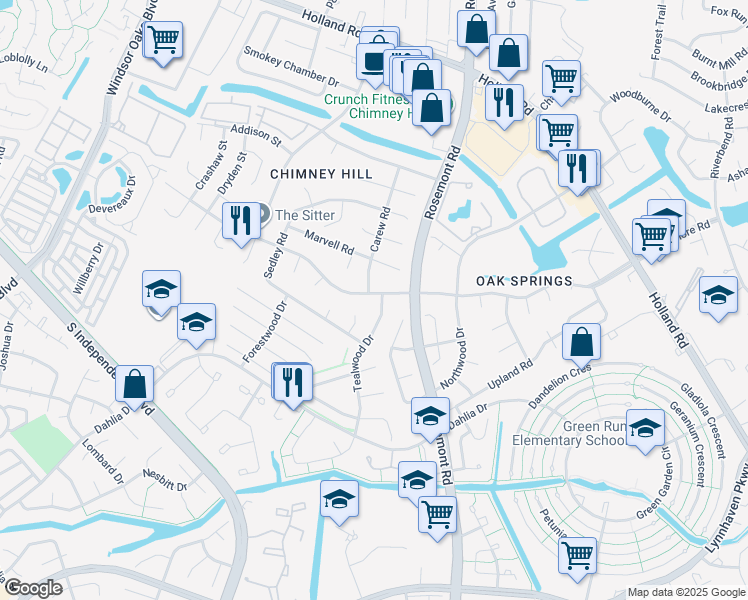Select the Tealwood Dr street label
The image size is (748, 600).
(x=364, y=364)
